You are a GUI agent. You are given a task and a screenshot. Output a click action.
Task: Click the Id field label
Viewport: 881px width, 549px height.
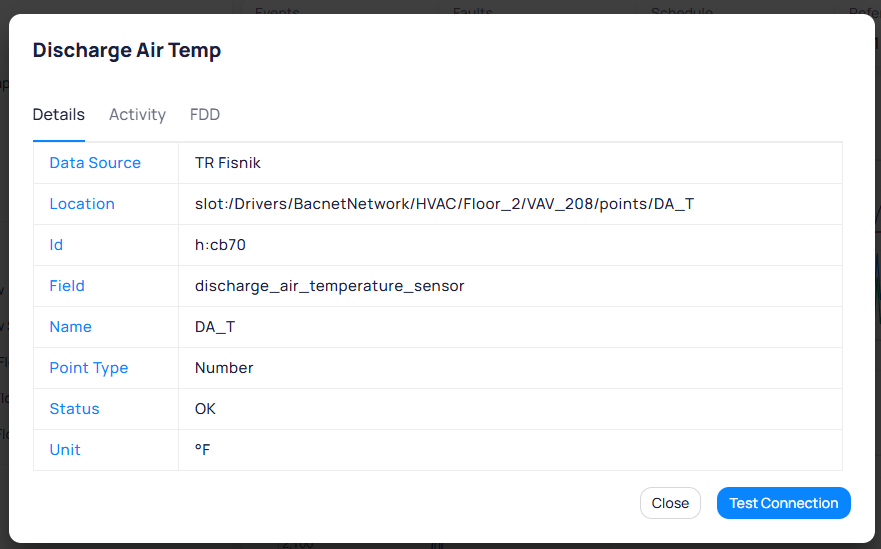(56, 245)
